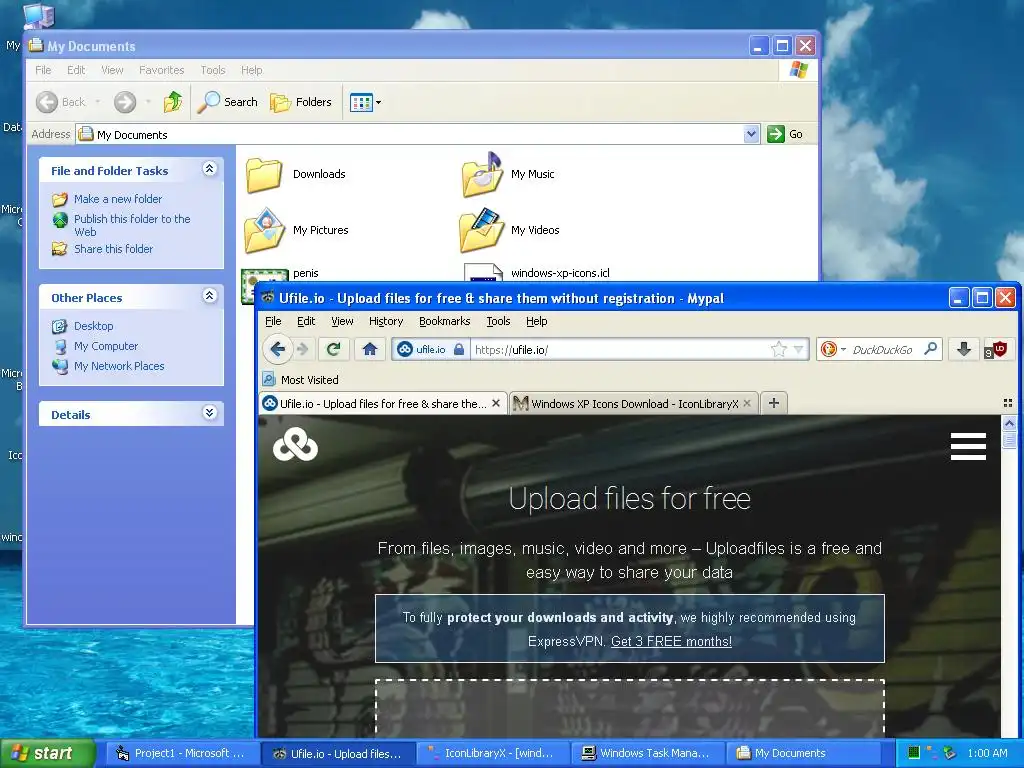Reload the ufile.io page
Image resolution: width=1024 pixels, height=768 pixels.
[334, 349]
